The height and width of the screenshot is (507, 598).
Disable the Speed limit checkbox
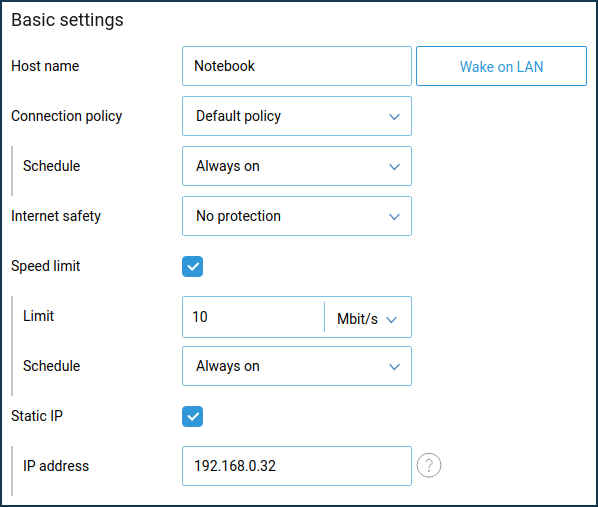coord(192,266)
